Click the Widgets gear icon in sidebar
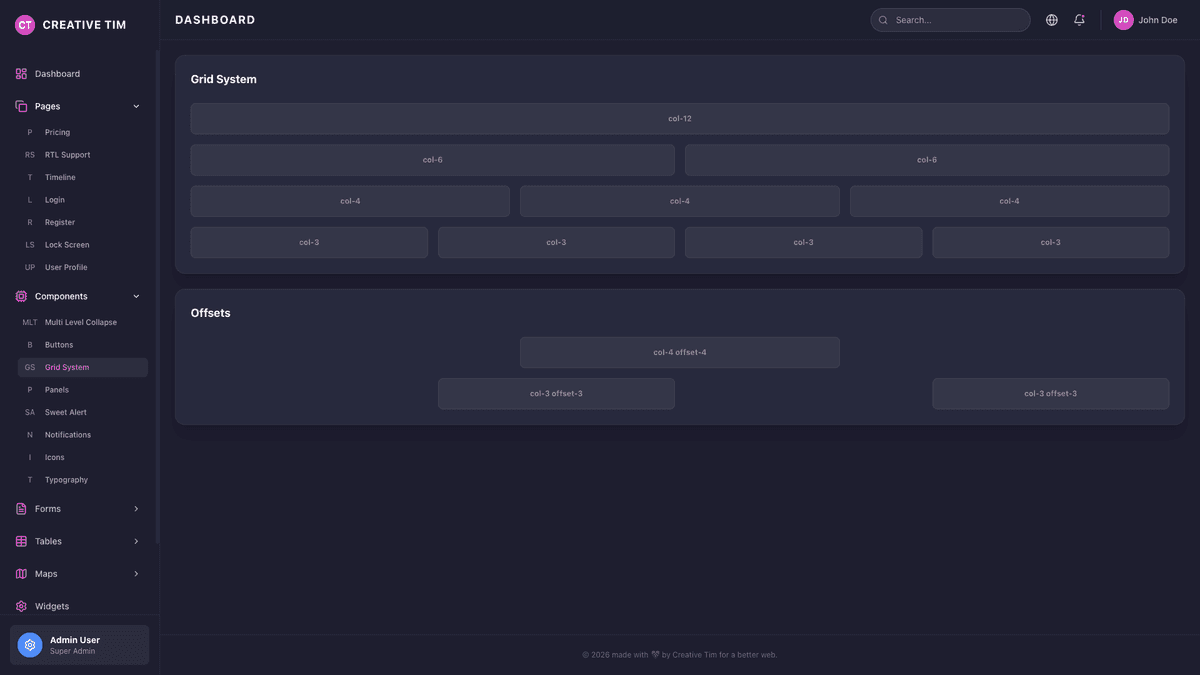This screenshot has width=1200, height=675. pyautogui.click(x=19, y=606)
